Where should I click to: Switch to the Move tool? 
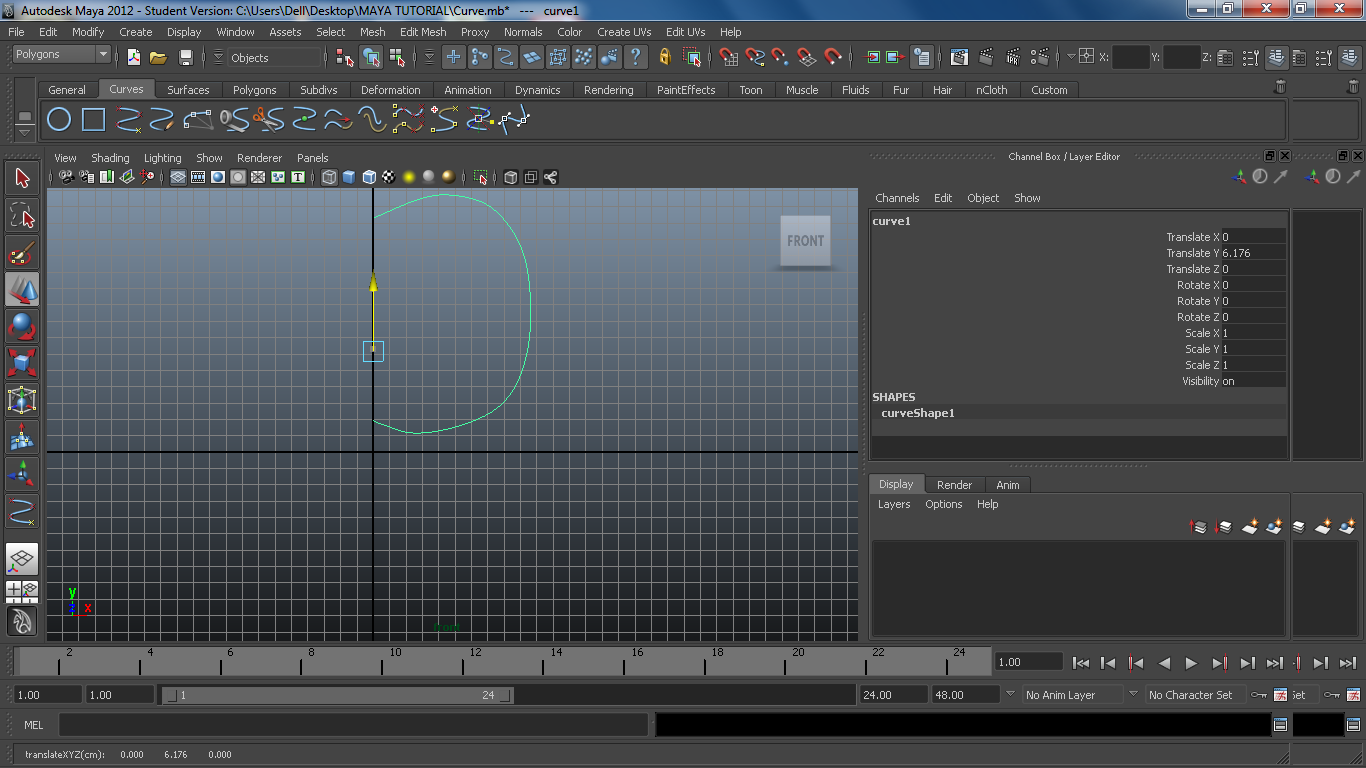point(22,289)
